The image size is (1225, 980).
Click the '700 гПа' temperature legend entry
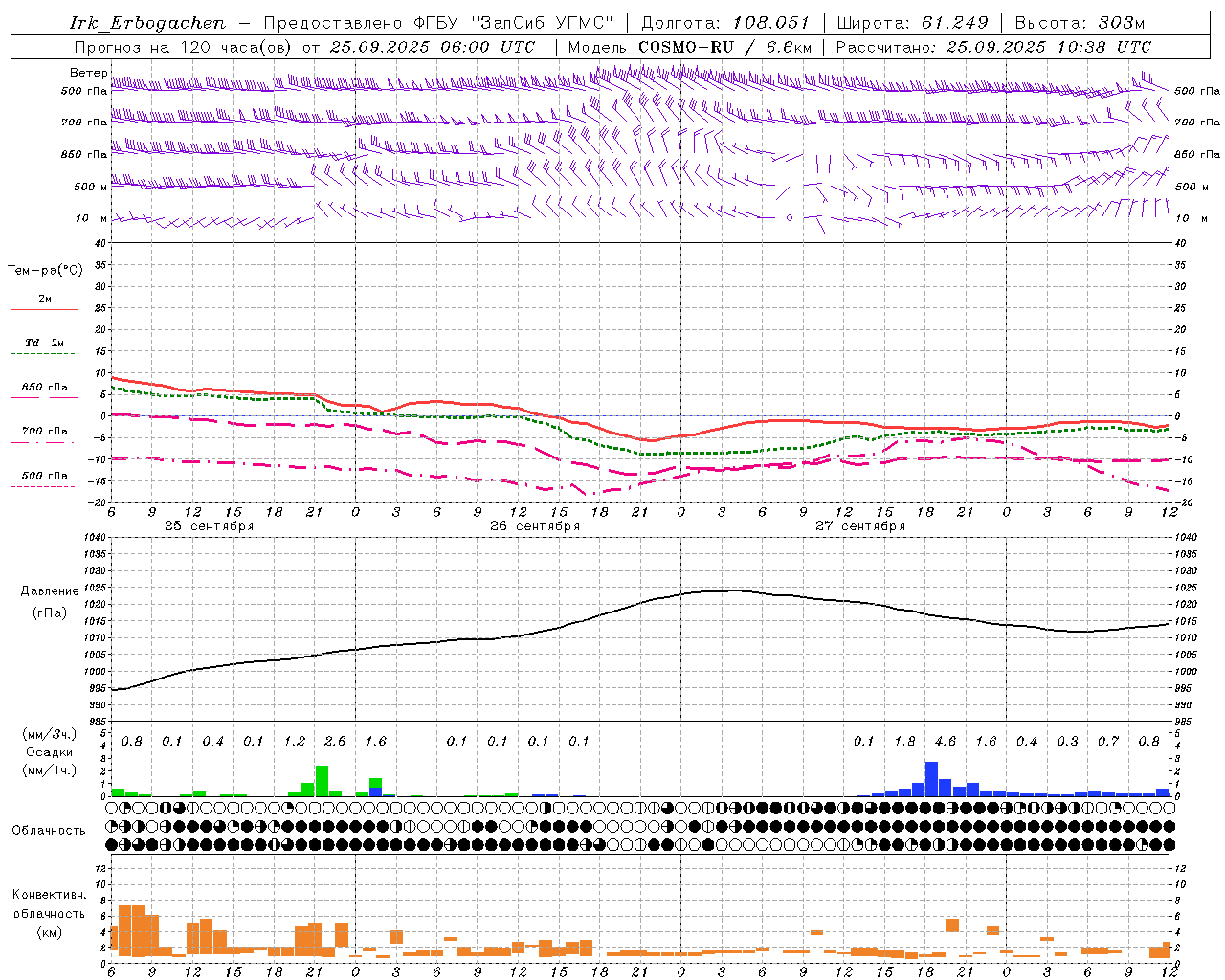[x=45, y=432]
